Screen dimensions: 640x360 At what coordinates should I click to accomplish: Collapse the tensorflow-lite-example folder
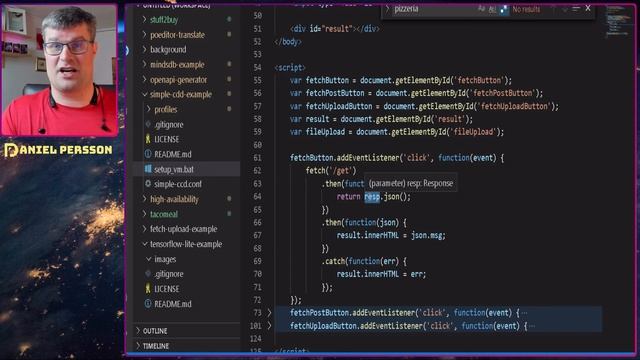click(144, 244)
